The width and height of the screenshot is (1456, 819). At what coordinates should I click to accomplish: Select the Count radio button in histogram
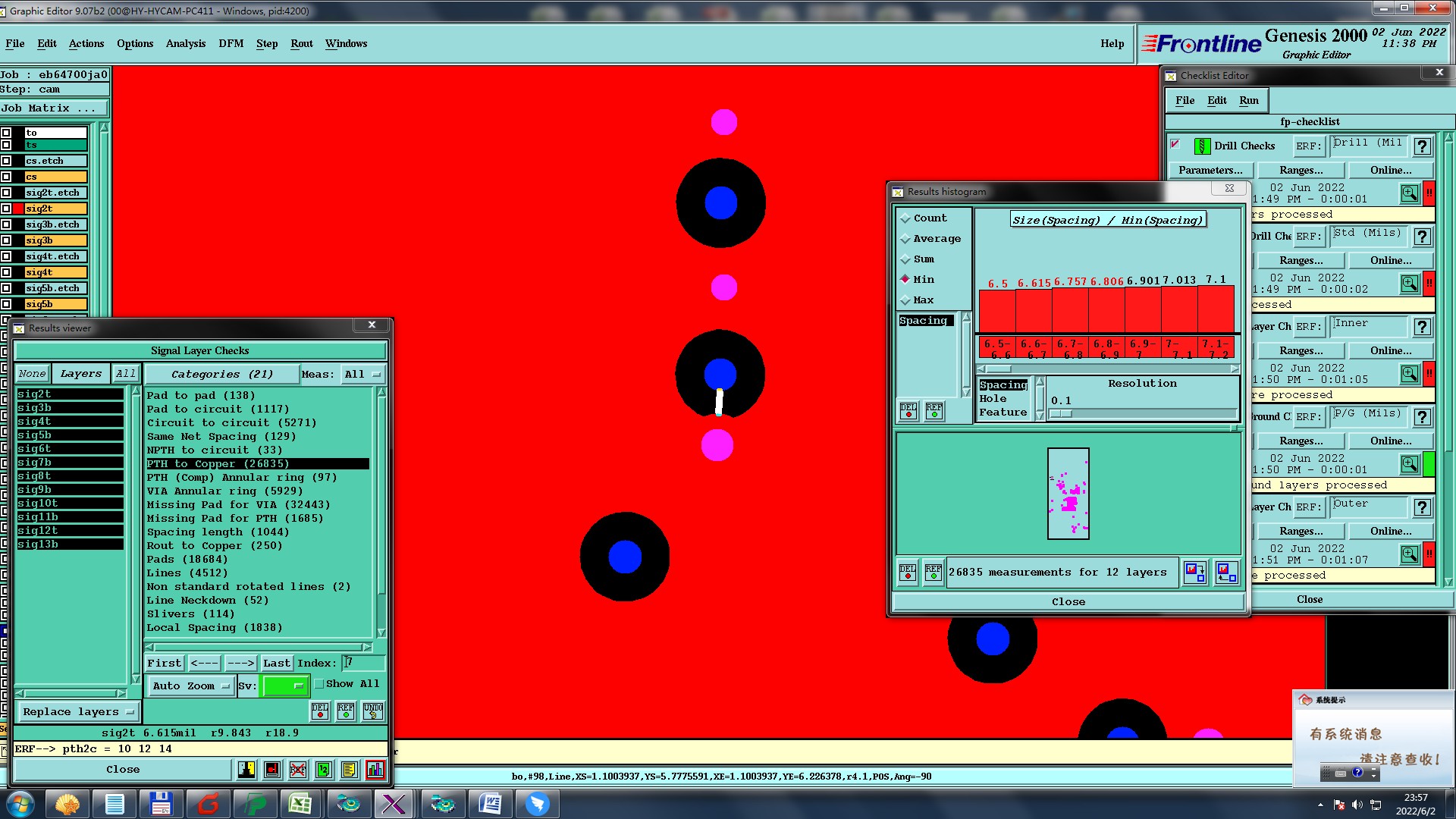click(905, 218)
